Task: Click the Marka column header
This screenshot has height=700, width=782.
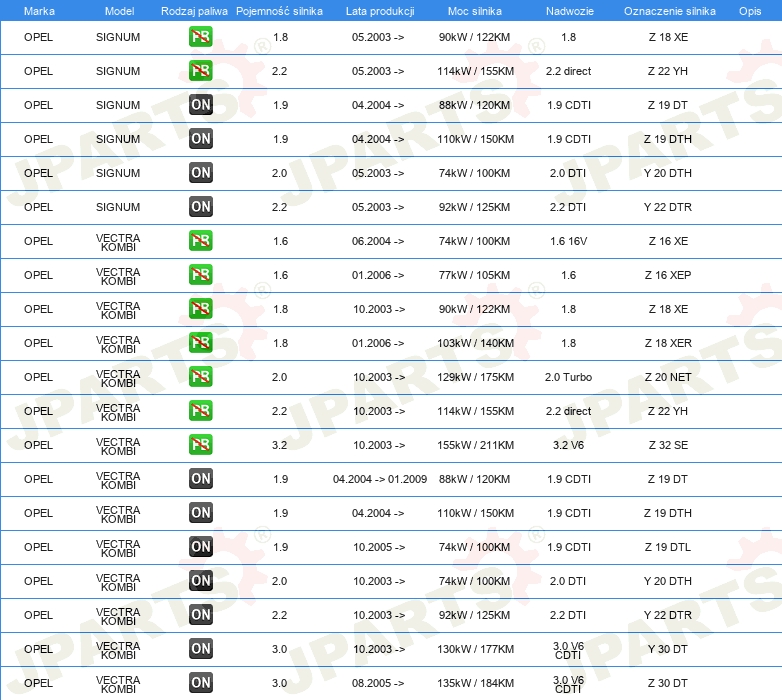Action: [x=39, y=11]
